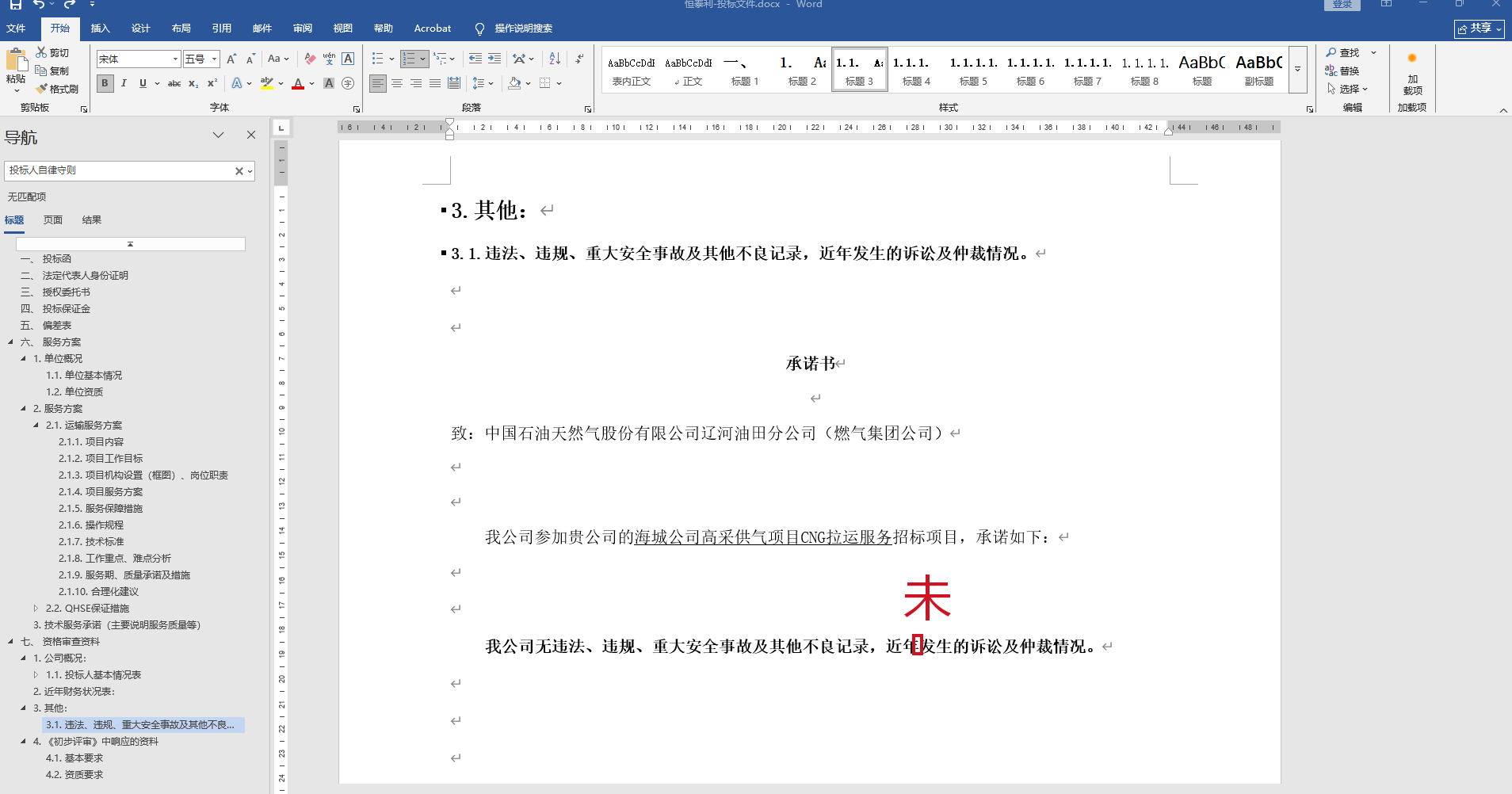Toggle underline formatting
This screenshot has height=794, width=1512.
(143, 83)
